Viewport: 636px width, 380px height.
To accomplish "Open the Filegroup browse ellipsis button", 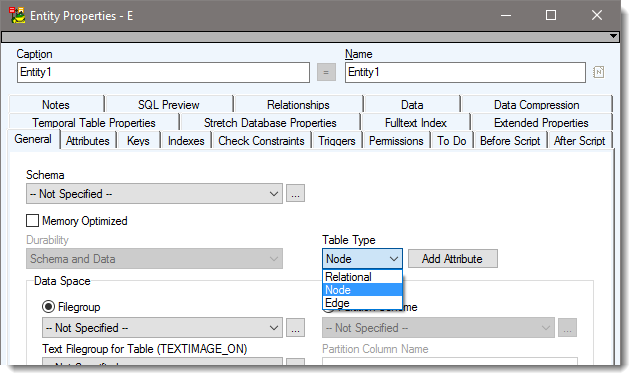I will click(295, 328).
